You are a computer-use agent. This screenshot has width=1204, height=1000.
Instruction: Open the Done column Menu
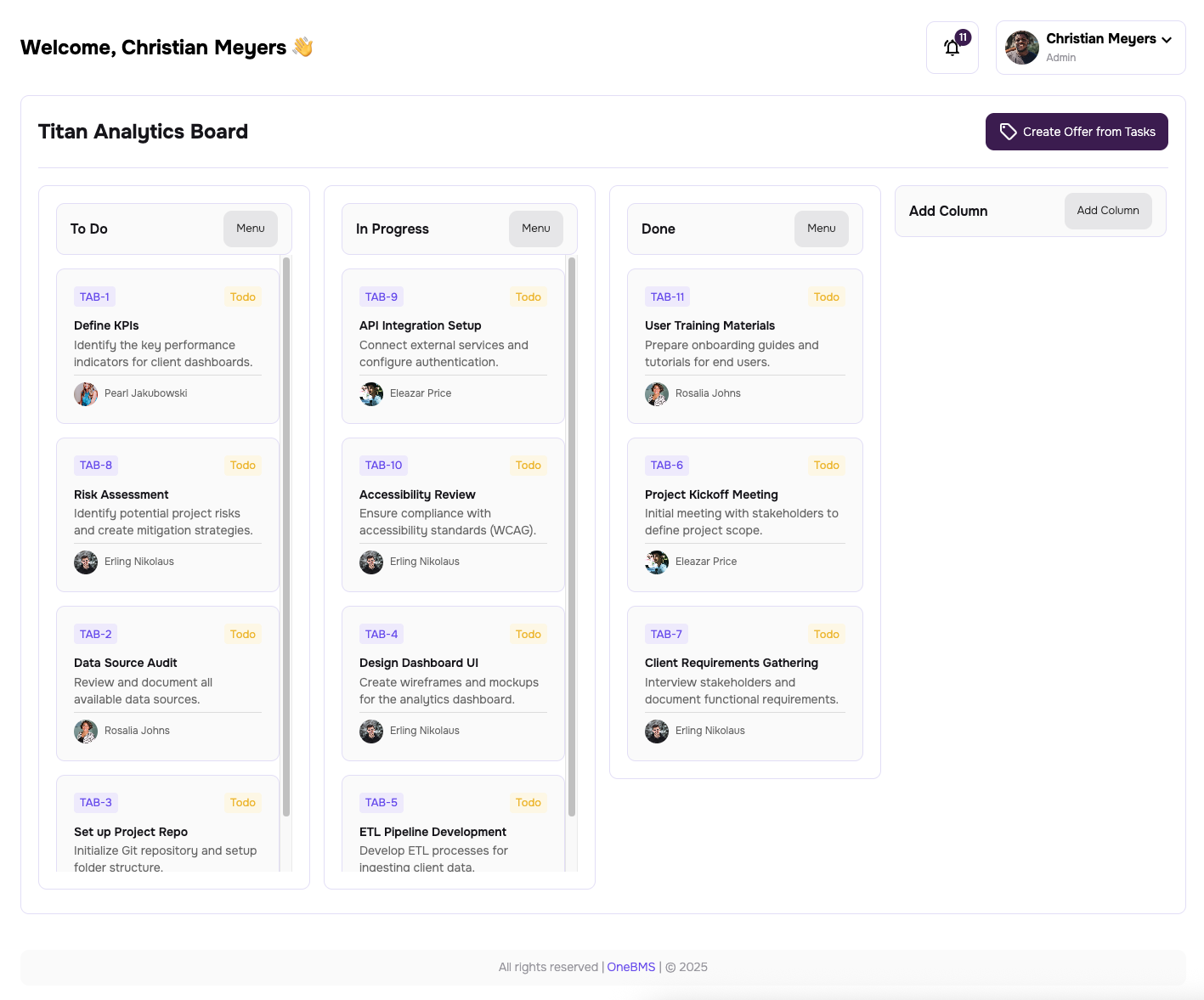(x=821, y=229)
